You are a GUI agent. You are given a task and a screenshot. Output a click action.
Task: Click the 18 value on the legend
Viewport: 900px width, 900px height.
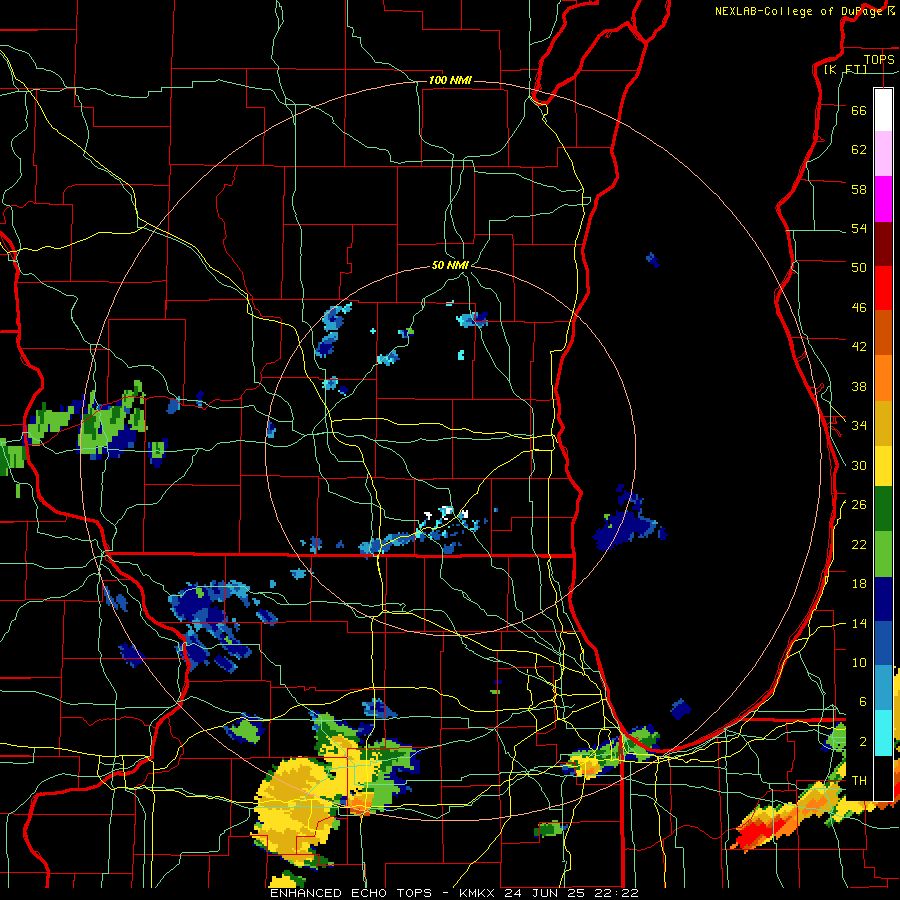tap(859, 584)
